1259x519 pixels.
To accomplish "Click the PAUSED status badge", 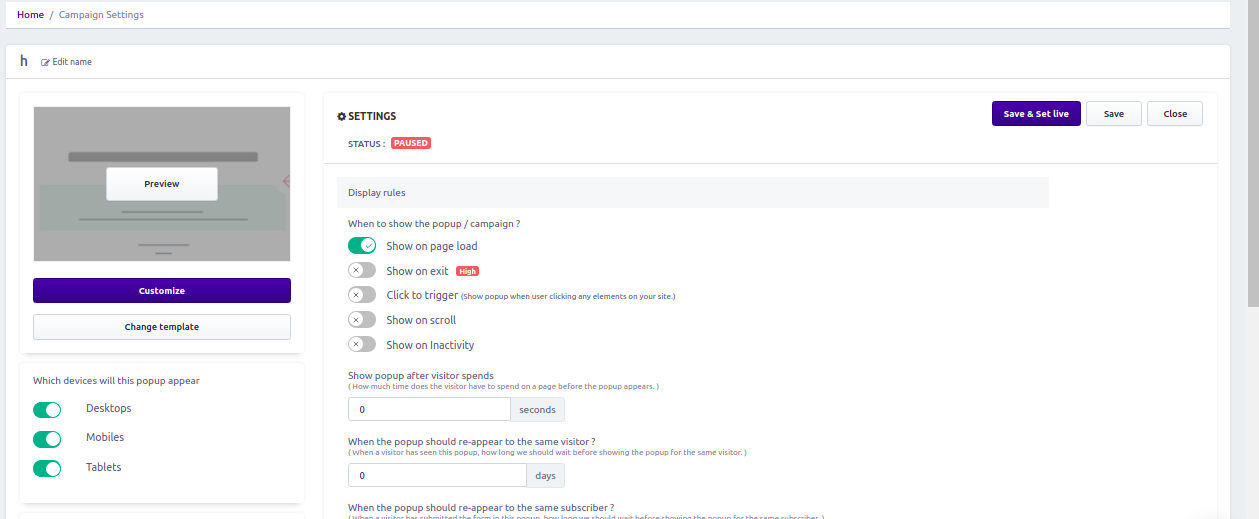I will 411,143.
